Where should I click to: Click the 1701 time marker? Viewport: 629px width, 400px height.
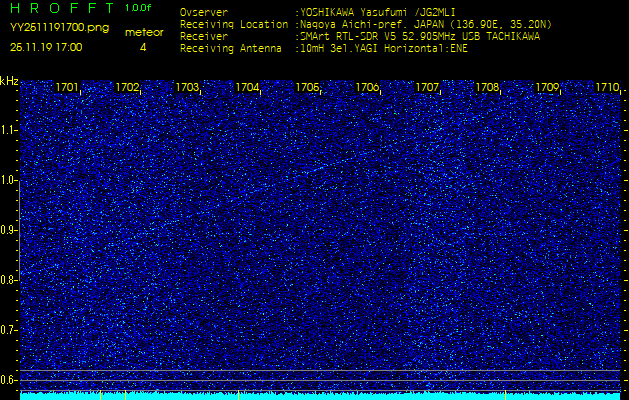click(x=68, y=88)
